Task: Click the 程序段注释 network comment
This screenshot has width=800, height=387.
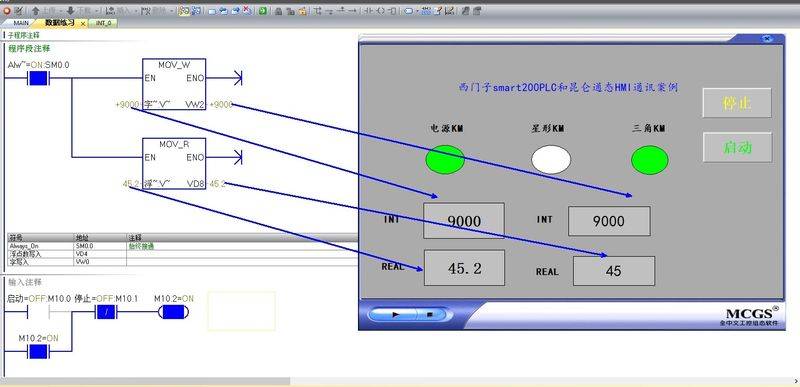Action: 29,48
